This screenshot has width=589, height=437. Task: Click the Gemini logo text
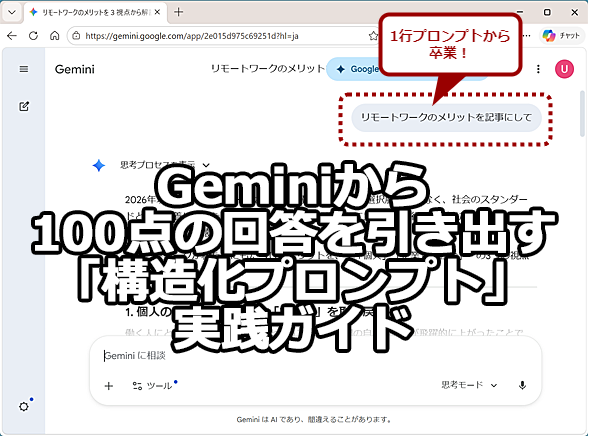pyautogui.click(x=75, y=69)
